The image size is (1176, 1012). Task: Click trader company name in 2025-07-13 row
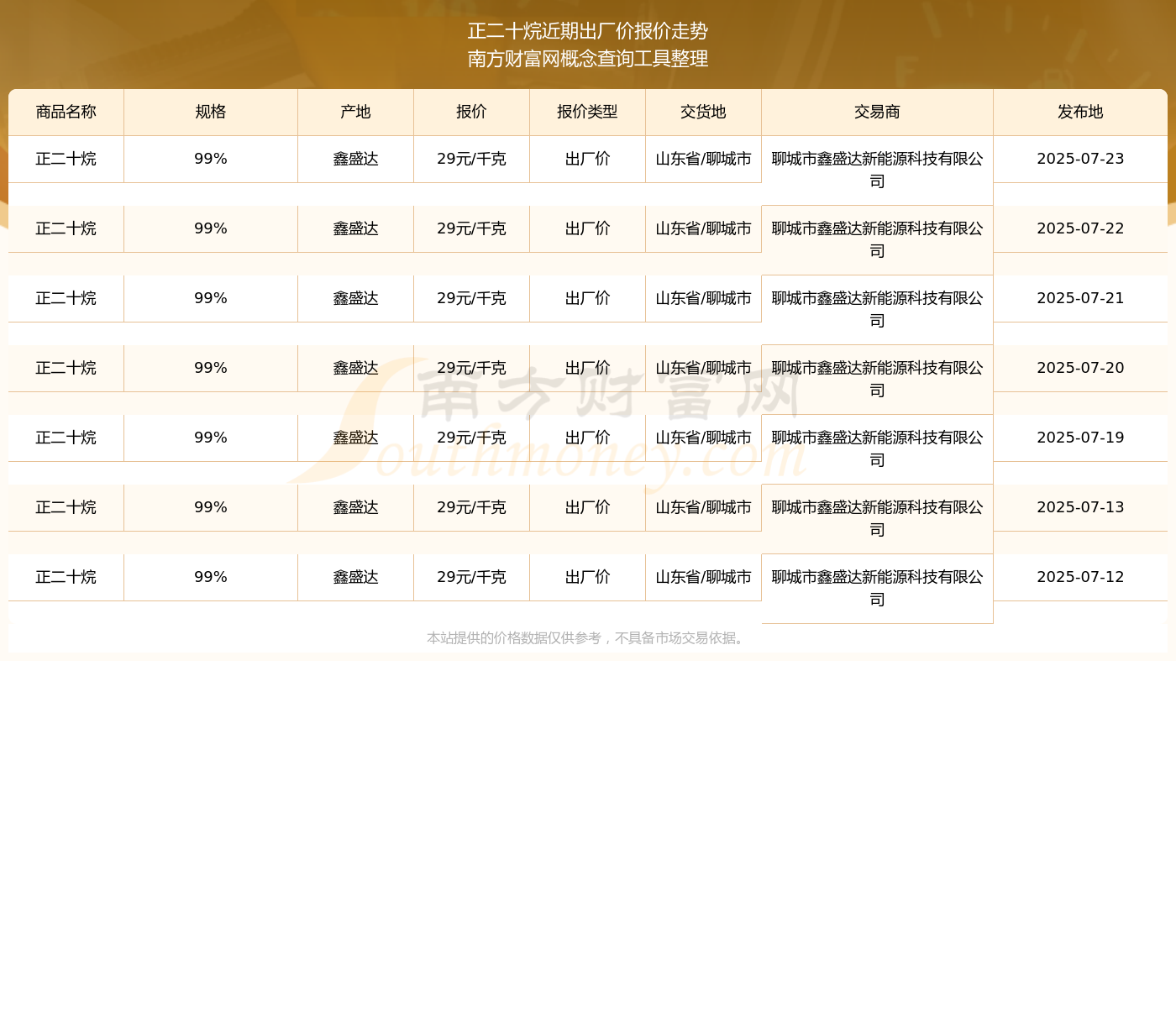[x=878, y=519]
